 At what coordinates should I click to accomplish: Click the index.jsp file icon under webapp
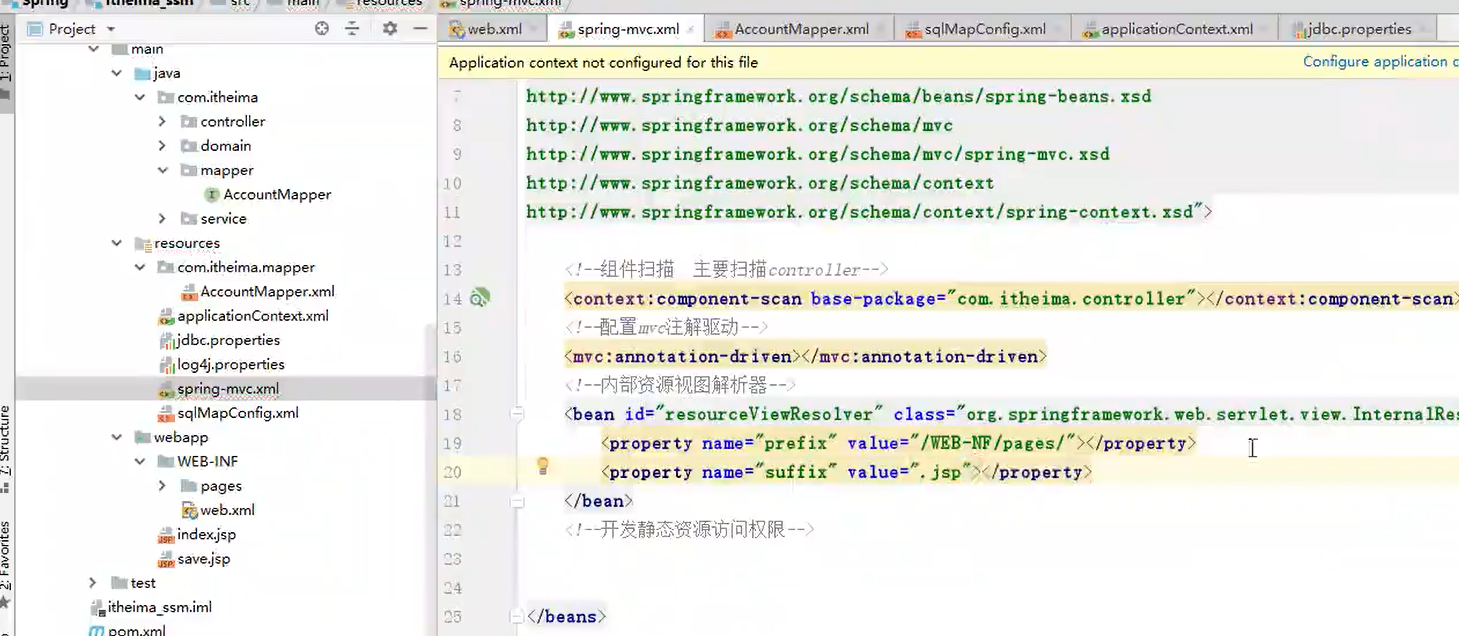(x=167, y=534)
